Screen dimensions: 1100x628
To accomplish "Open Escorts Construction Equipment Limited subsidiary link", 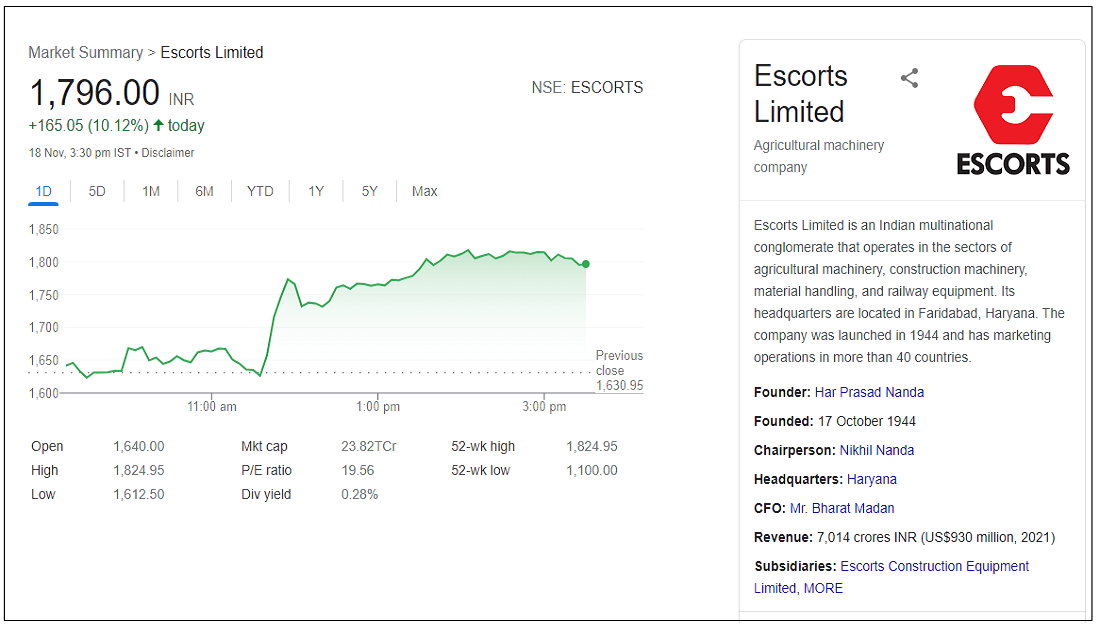I will pos(892,577).
